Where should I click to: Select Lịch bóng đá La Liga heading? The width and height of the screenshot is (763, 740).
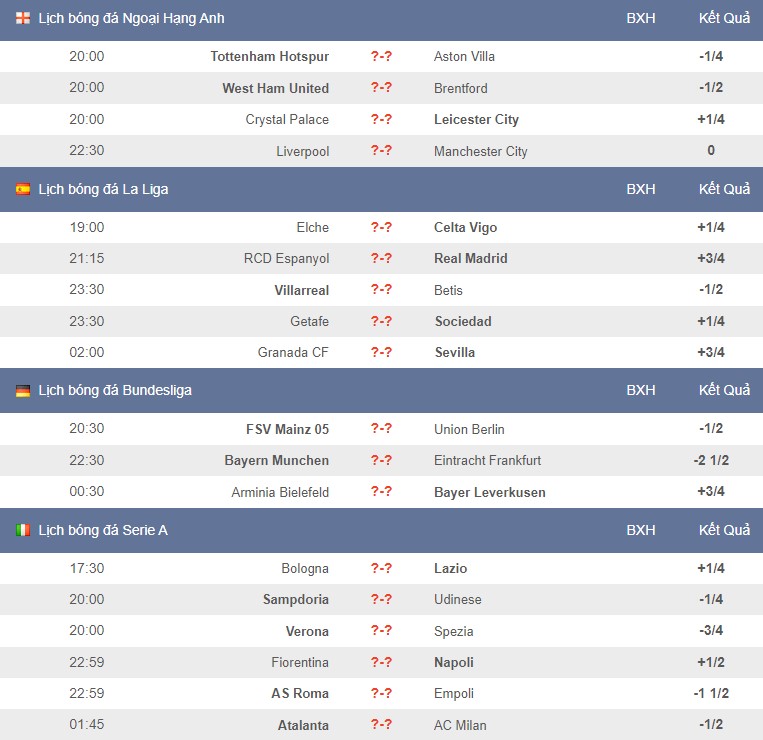coord(103,189)
